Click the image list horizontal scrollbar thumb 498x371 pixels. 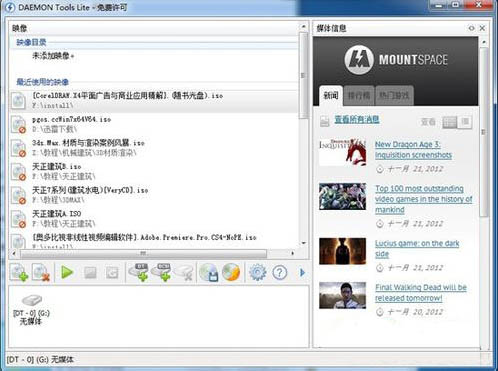(x=144, y=254)
